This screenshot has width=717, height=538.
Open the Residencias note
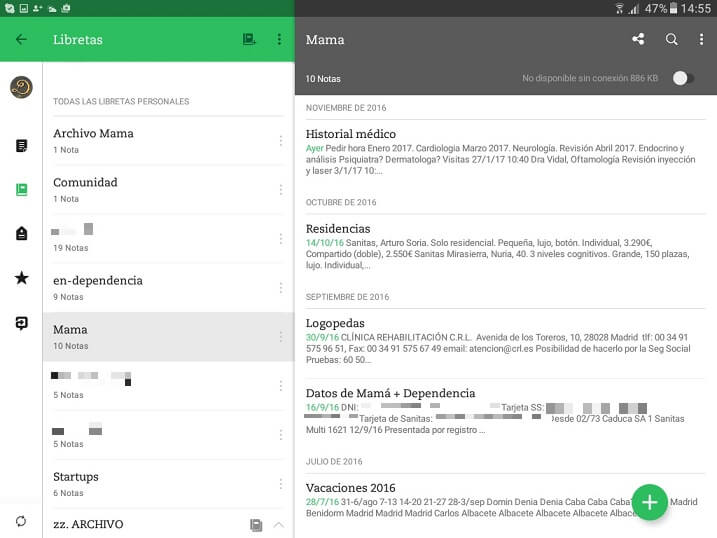pos(506,248)
